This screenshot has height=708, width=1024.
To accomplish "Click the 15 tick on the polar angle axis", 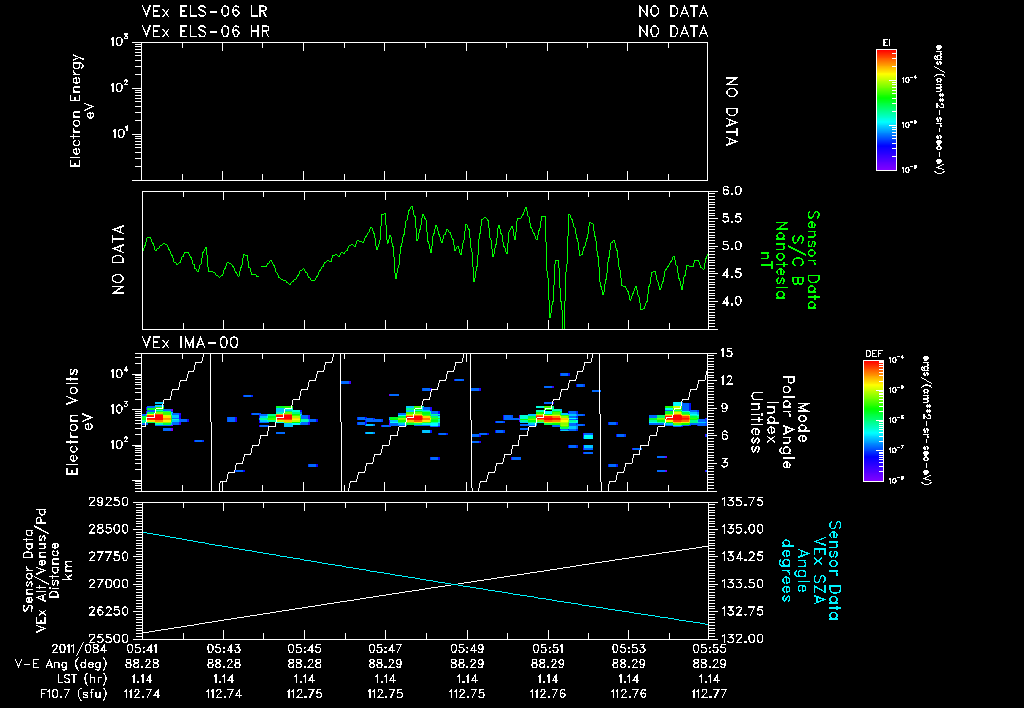I will 726,353.
